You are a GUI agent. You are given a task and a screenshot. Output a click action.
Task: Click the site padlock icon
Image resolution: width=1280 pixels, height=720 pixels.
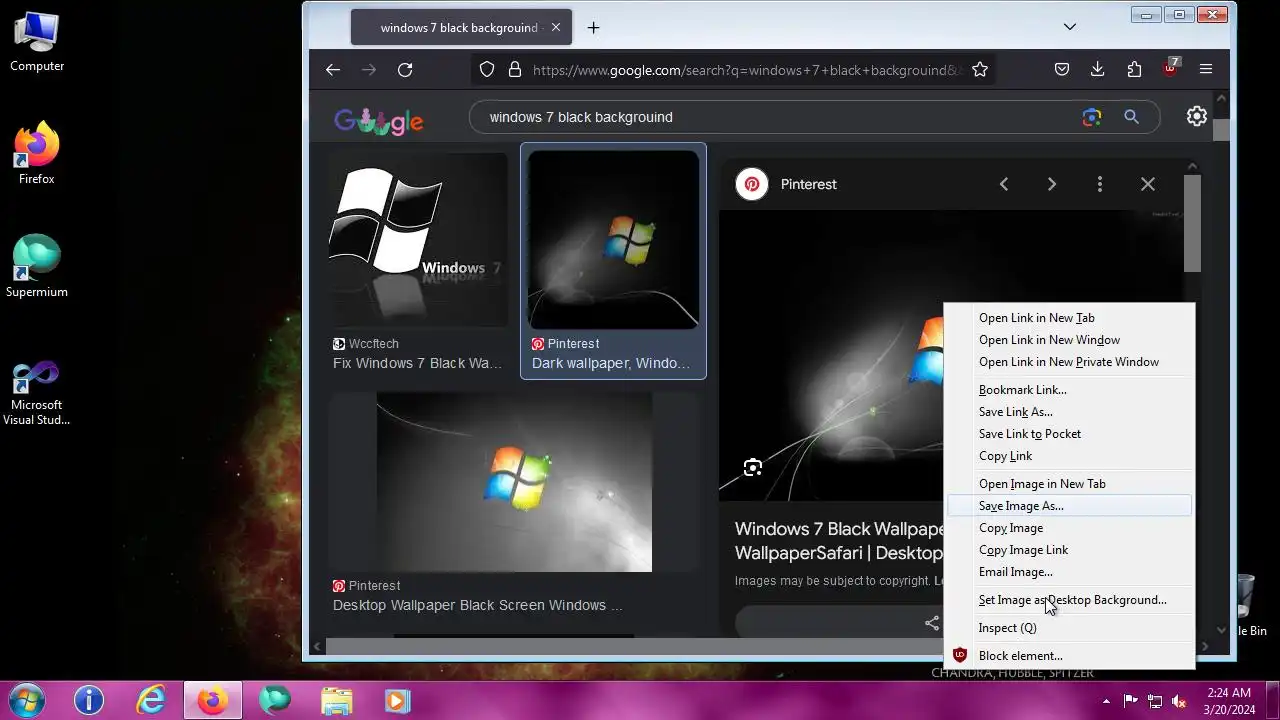click(515, 70)
